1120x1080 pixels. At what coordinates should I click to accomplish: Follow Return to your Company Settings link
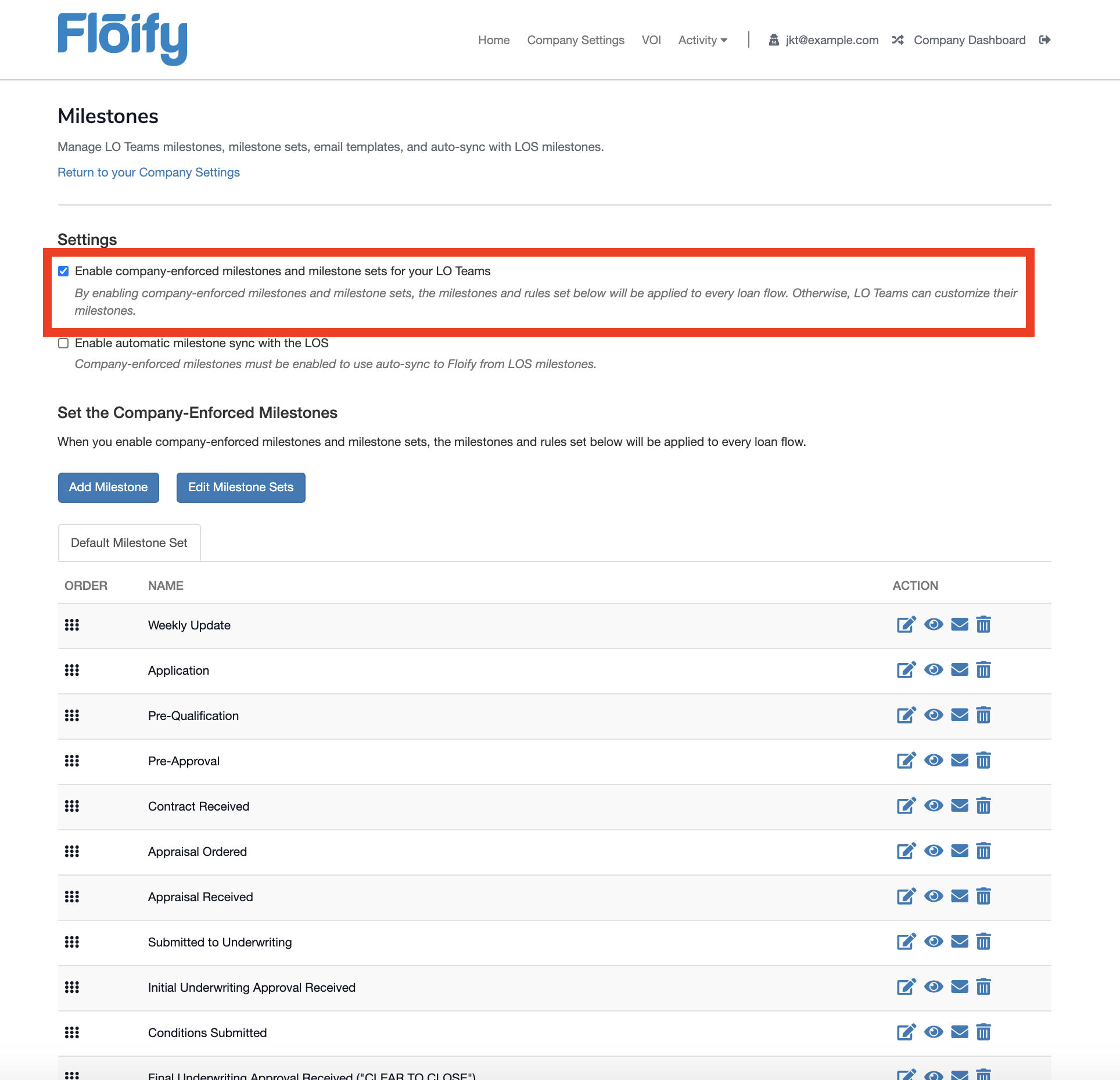pyautogui.click(x=148, y=172)
